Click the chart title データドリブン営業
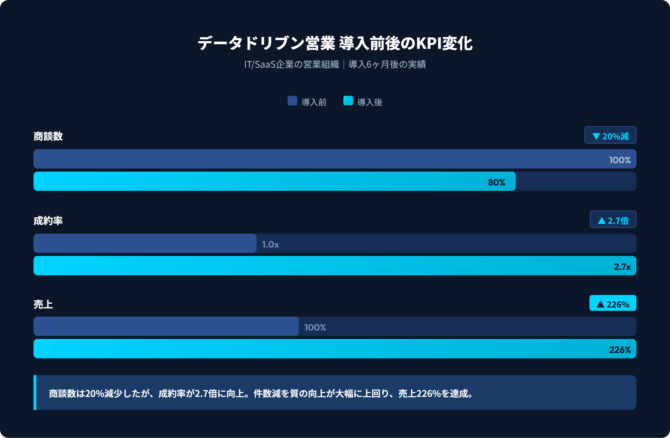The width and height of the screenshot is (670, 438). [334, 44]
